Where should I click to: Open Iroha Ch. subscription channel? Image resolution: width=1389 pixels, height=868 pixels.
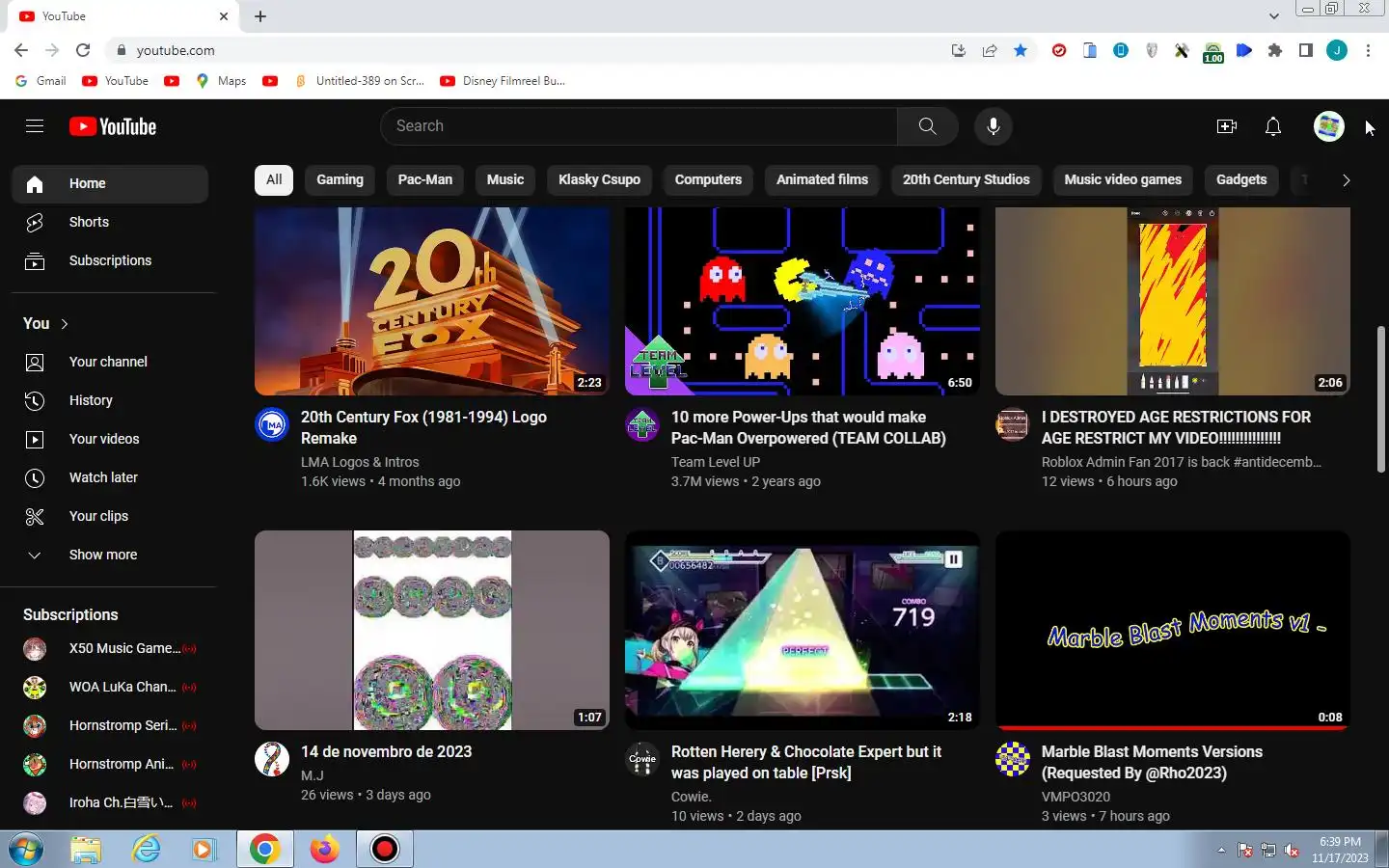(110, 802)
